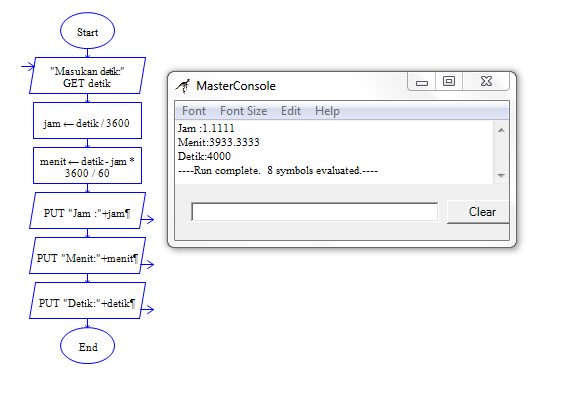Screen dimensions: 583x404
Task: Select the PUT "Detik:"+detik output symbol
Action: click(87, 301)
